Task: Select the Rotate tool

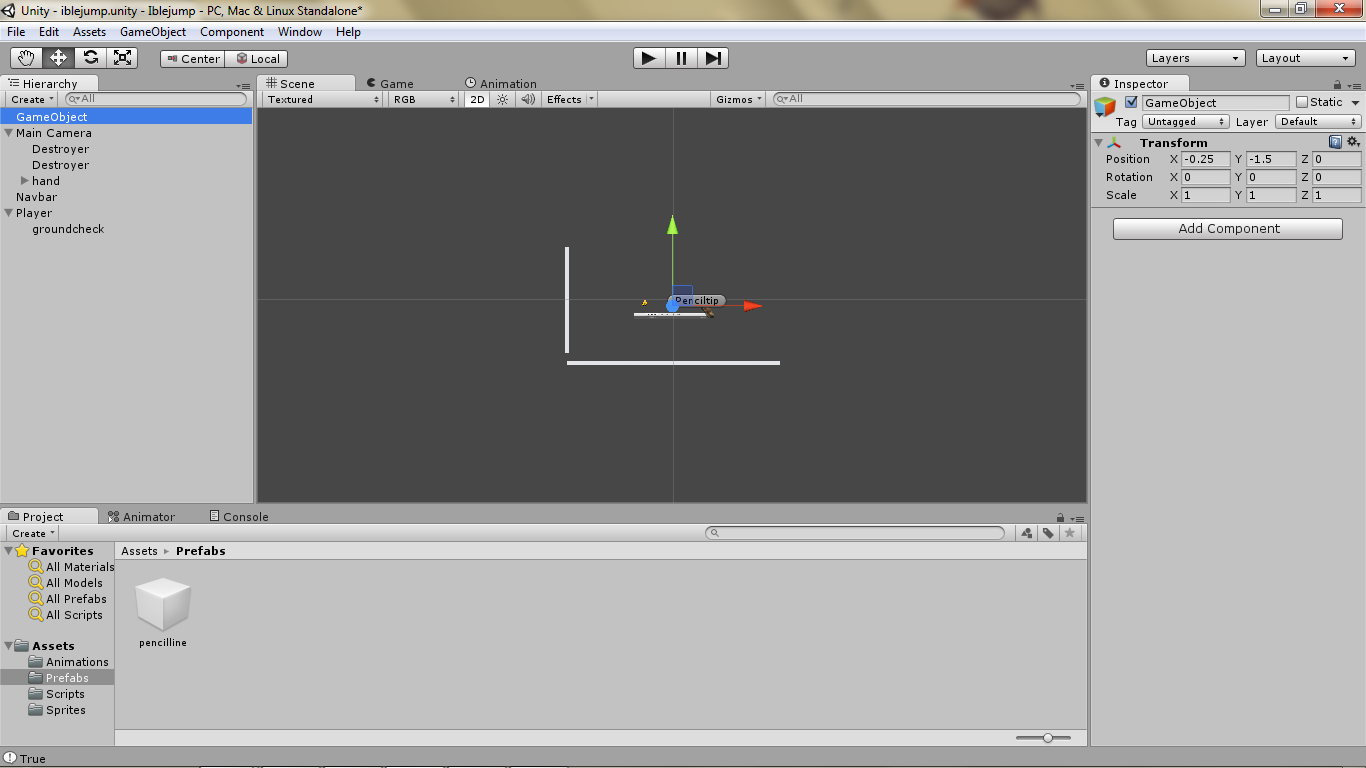Action: [x=90, y=58]
